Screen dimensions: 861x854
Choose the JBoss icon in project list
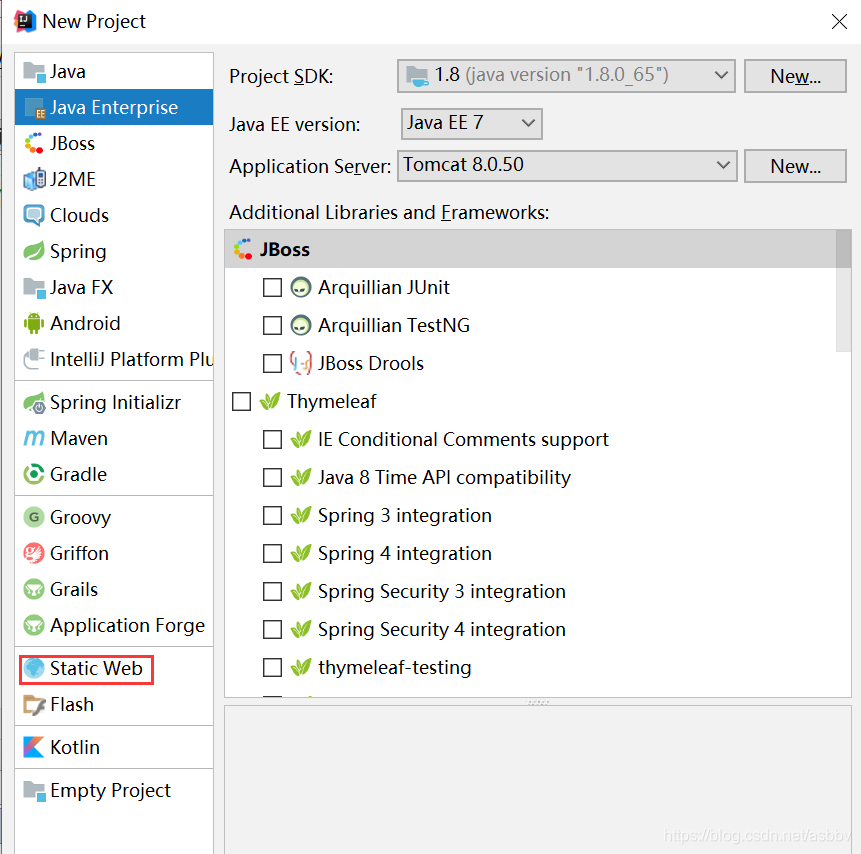(x=34, y=143)
